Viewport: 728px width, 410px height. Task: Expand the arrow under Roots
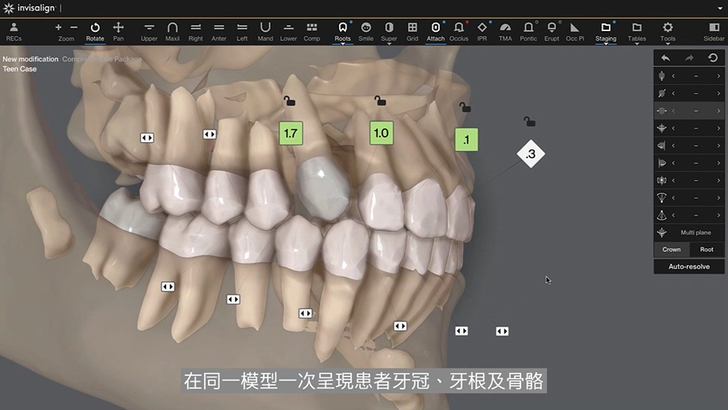[x=343, y=44]
